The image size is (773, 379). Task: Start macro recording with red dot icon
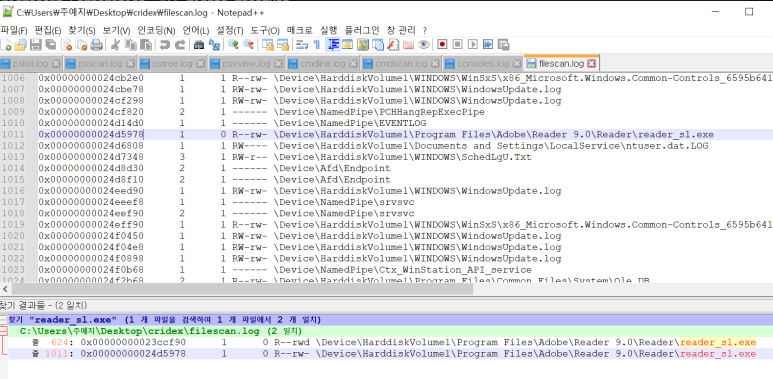tap(442, 45)
